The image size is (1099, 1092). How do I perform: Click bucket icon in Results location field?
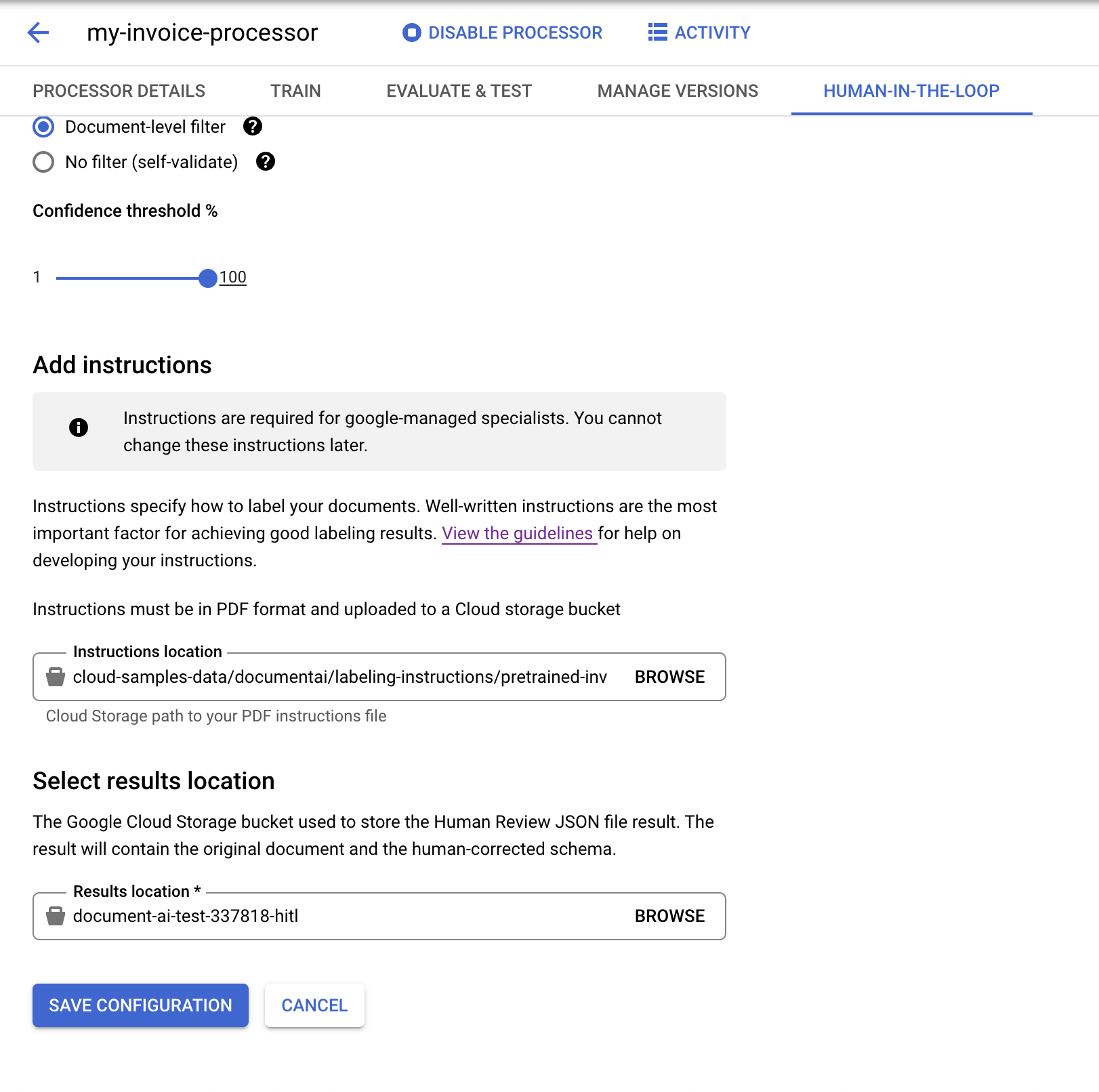(x=56, y=916)
